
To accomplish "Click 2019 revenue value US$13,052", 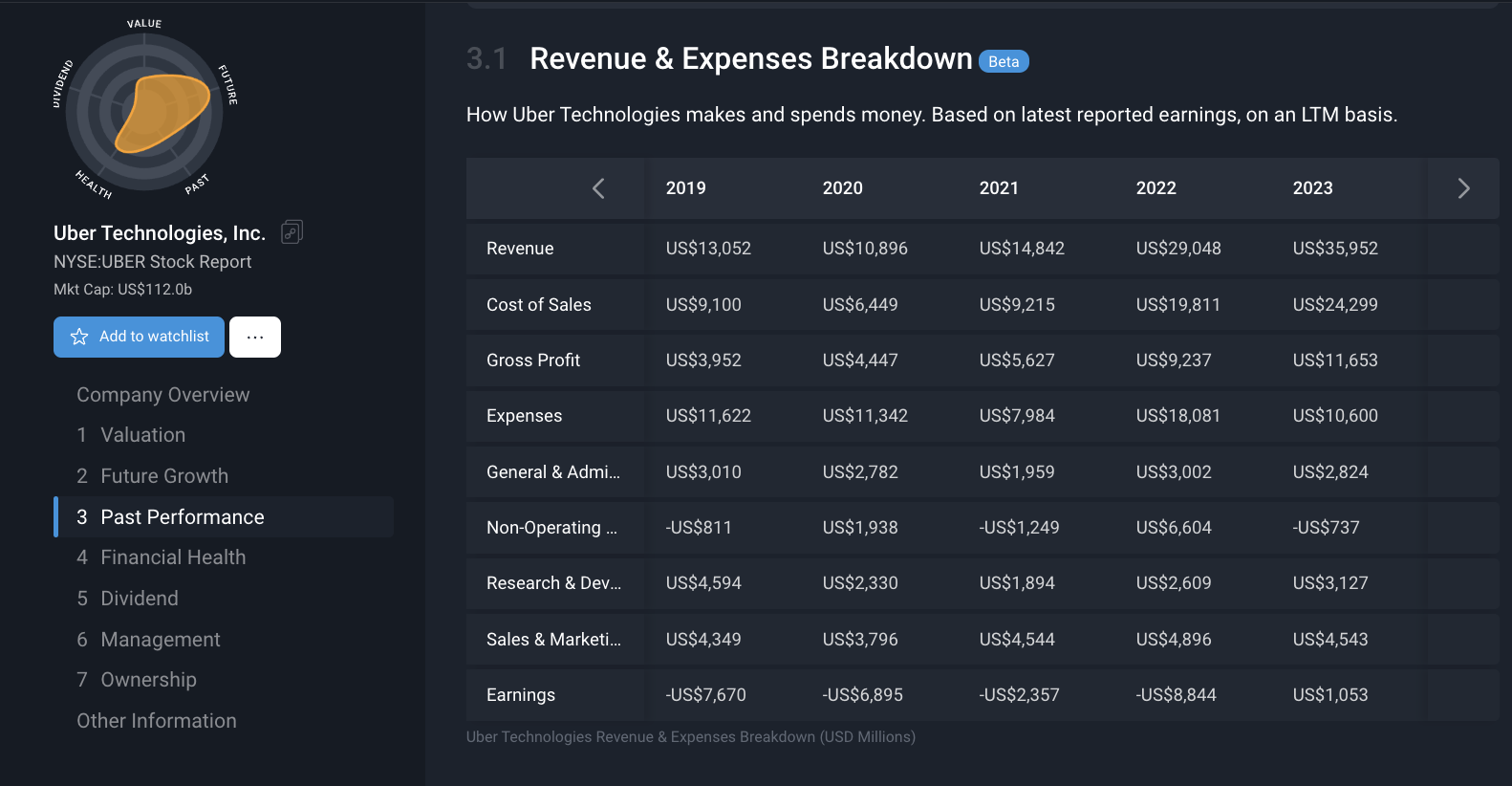I will coord(709,249).
